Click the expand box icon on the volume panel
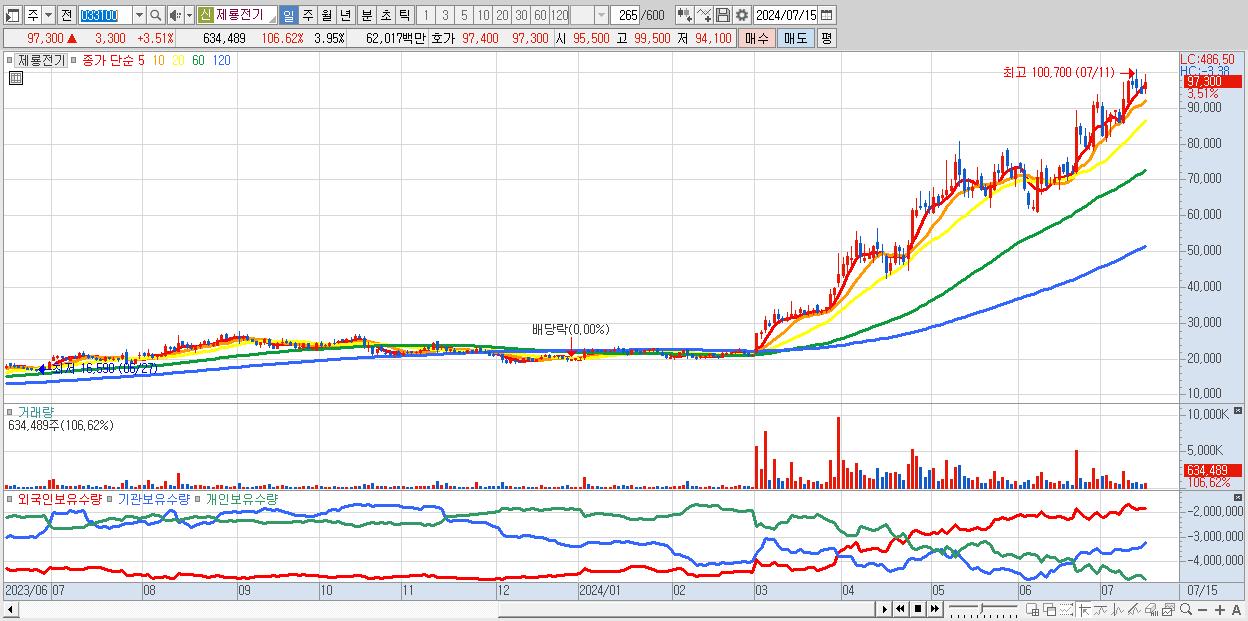1248x621 pixels. point(1240,411)
